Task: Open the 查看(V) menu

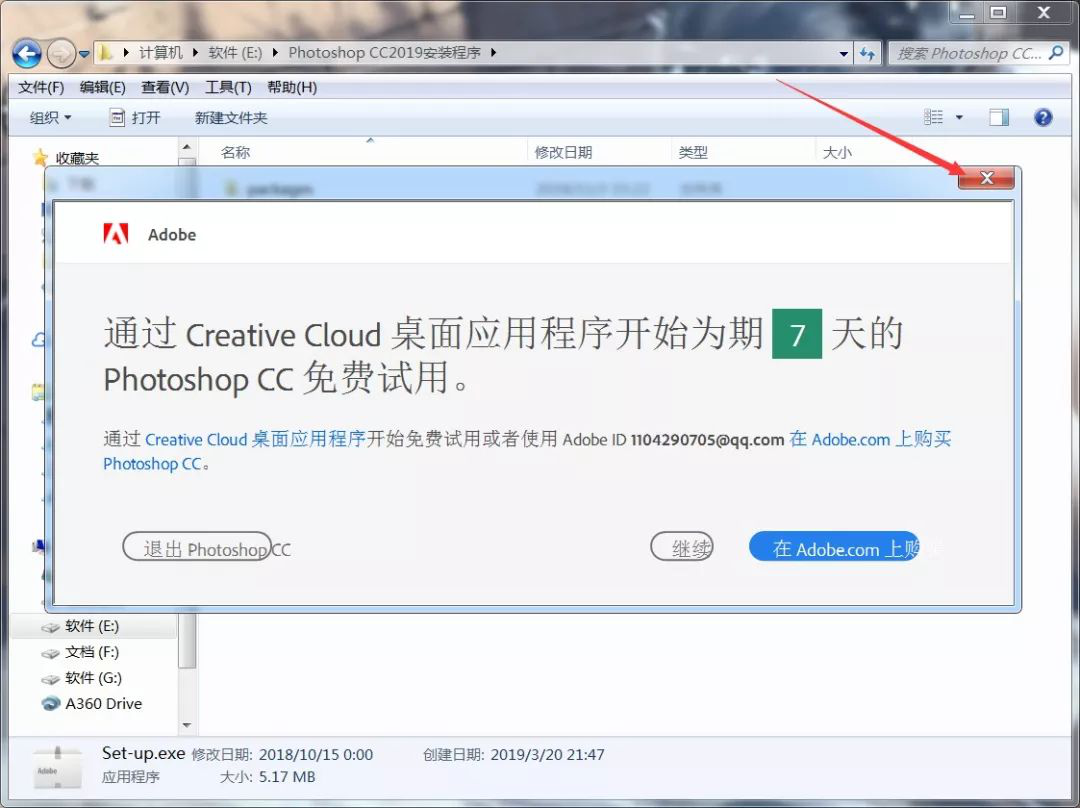Action: pyautogui.click(x=165, y=87)
